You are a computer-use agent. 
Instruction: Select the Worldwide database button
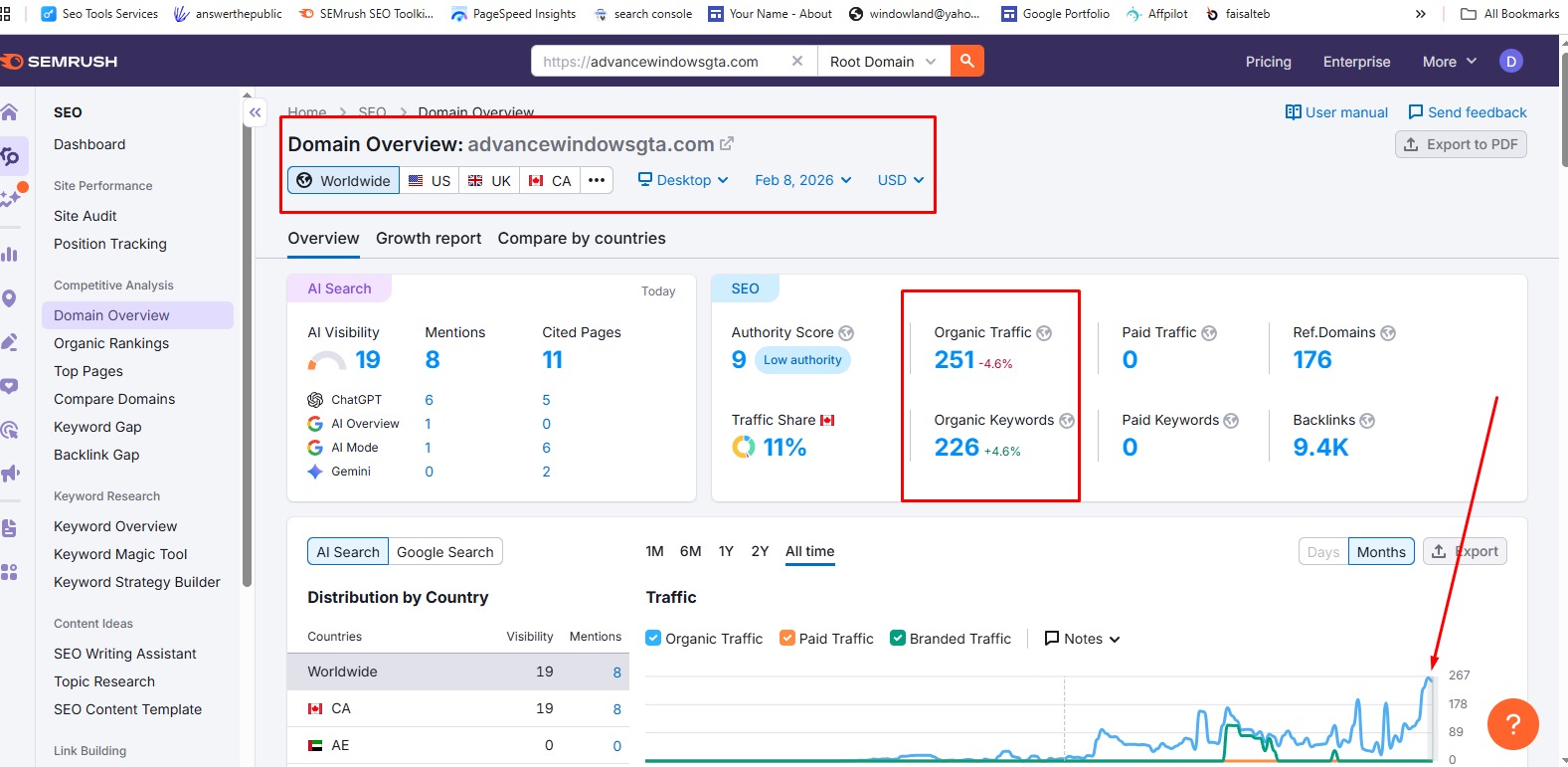(x=344, y=180)
